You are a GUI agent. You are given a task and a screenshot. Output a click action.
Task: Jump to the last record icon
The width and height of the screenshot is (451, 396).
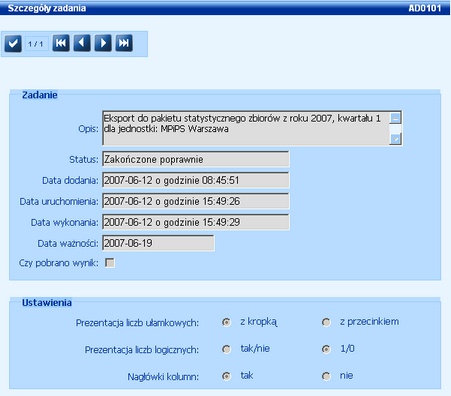[124, 43]
